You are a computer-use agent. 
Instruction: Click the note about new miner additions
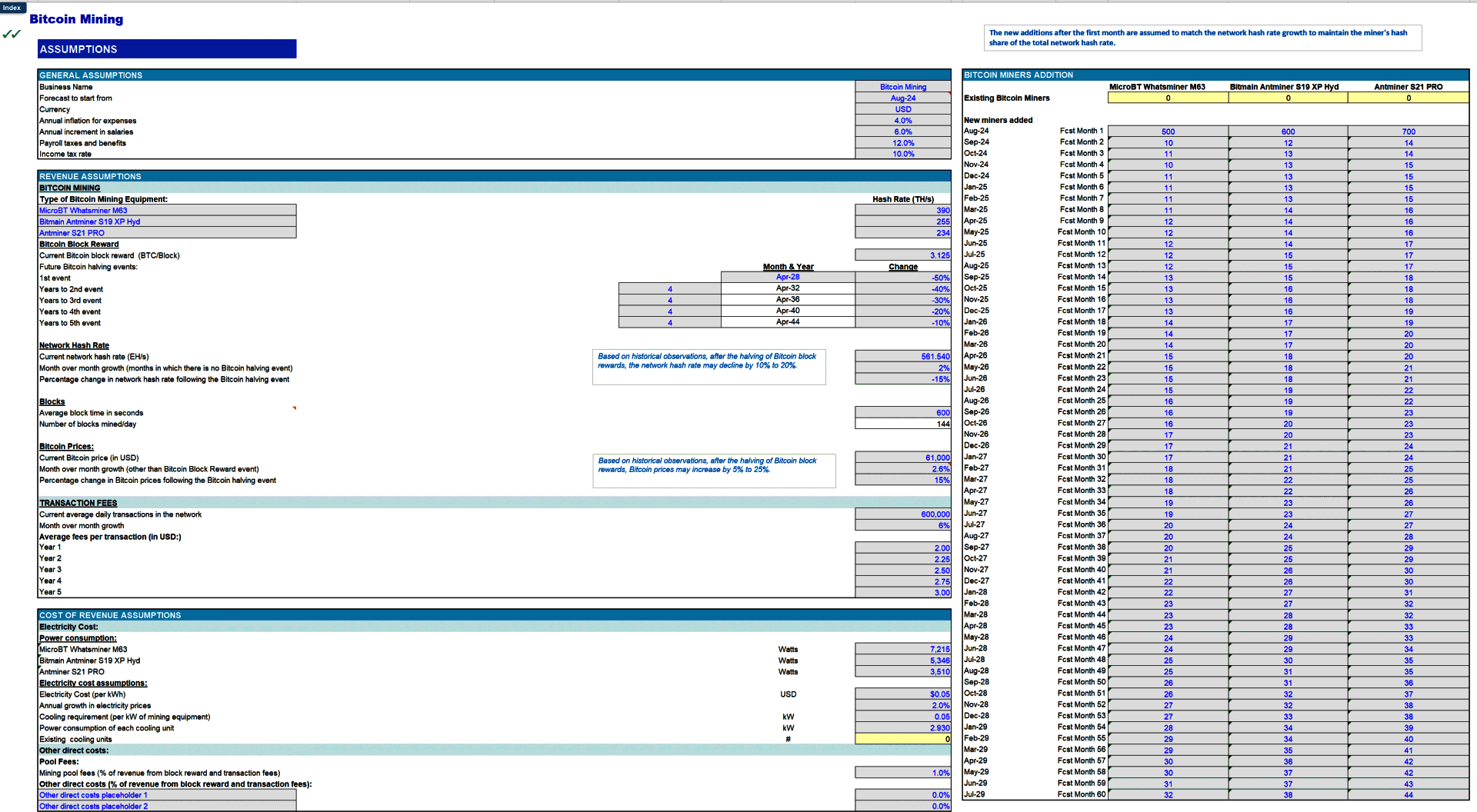coord(1203,38)
